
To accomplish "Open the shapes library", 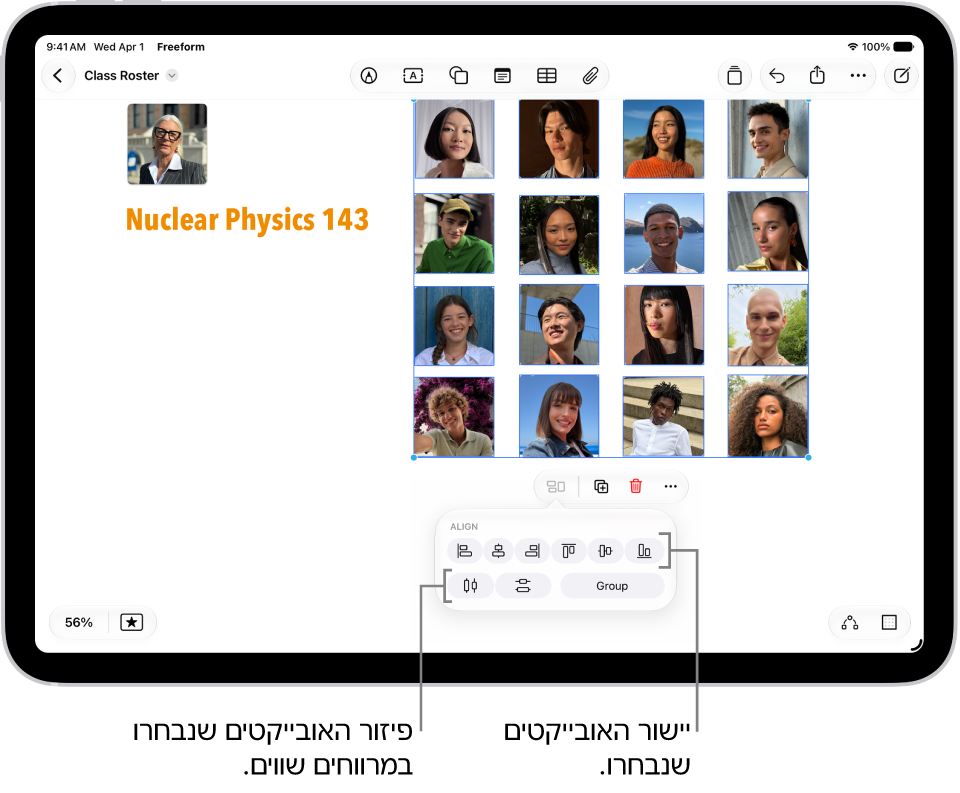I will (459, 75).
